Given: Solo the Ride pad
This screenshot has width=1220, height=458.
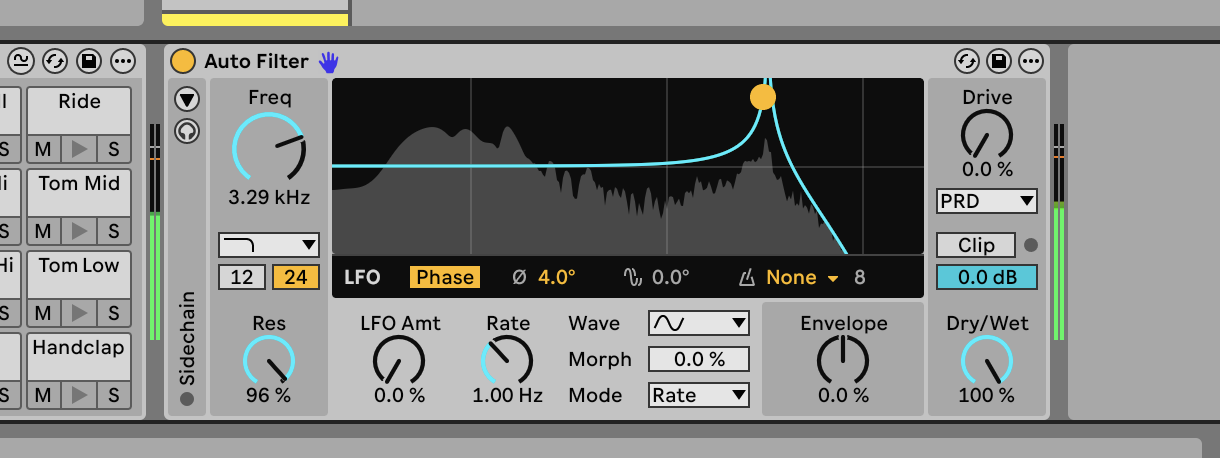Looking at the screenshot, I should (114, 149).
